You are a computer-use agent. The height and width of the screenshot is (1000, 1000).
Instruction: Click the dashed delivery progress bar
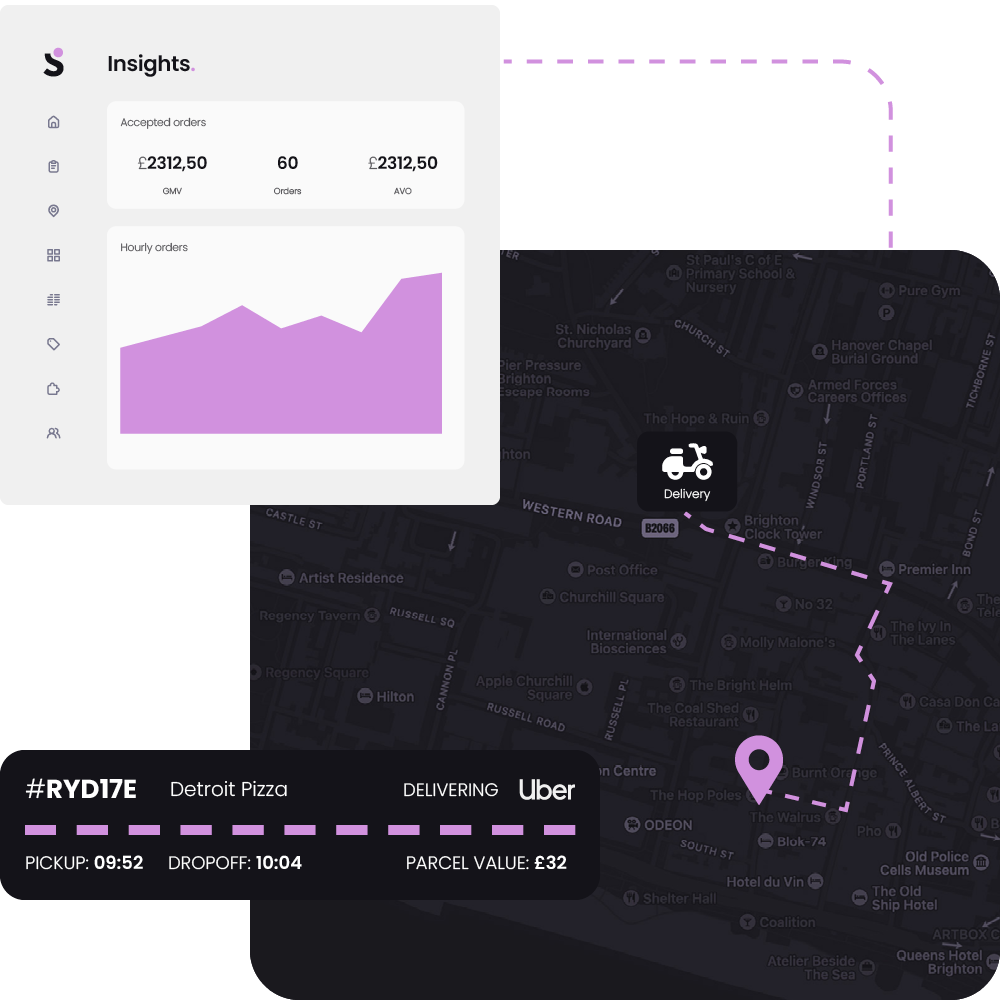tap(300, 829)
